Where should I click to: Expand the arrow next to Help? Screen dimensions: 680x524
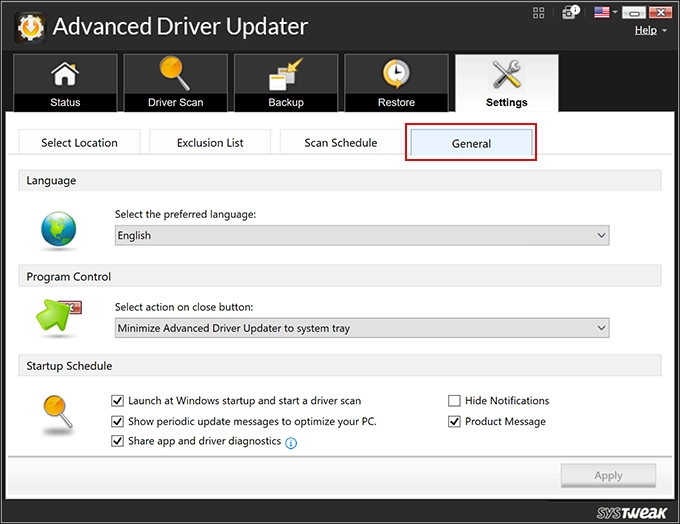tap(664, 31)
